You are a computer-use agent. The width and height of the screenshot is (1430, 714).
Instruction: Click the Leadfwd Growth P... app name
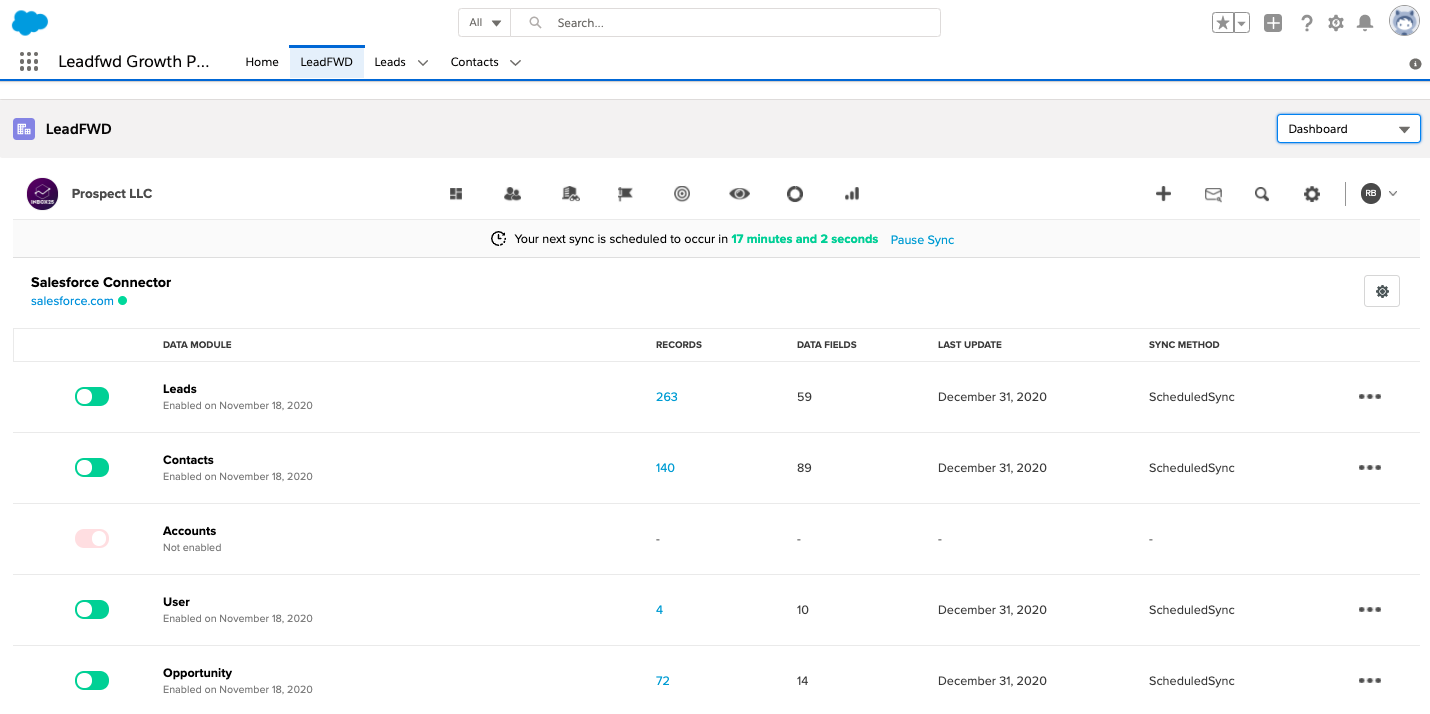click(x=134, y=62)
